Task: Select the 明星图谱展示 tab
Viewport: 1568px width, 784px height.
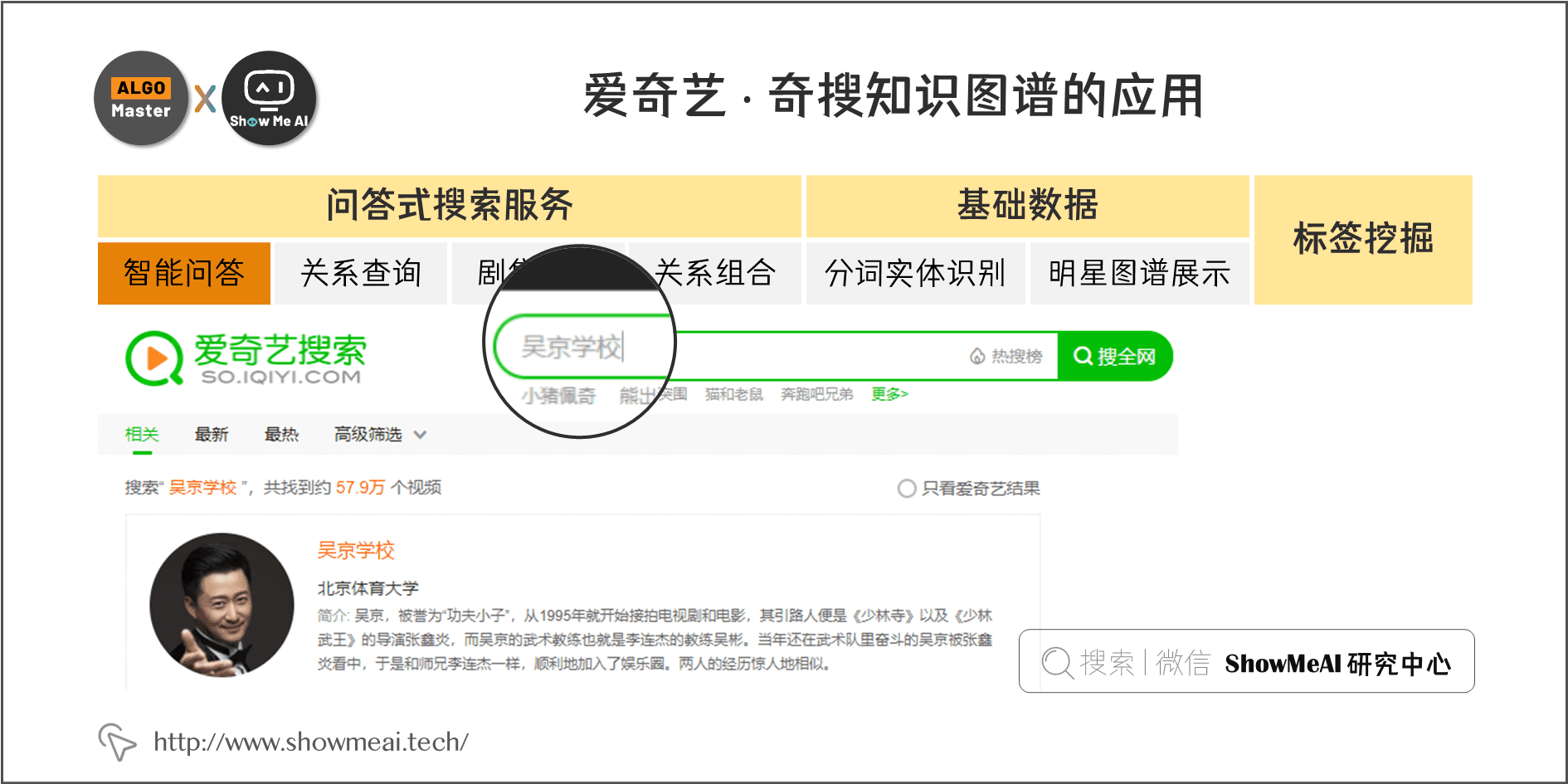Action: pyautogui.click(x=1139, y=273)
